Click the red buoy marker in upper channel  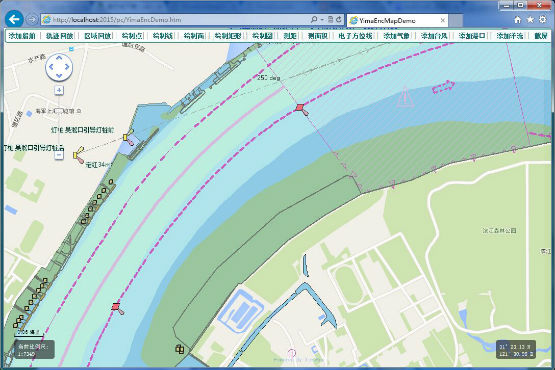[x=301, y=107]
